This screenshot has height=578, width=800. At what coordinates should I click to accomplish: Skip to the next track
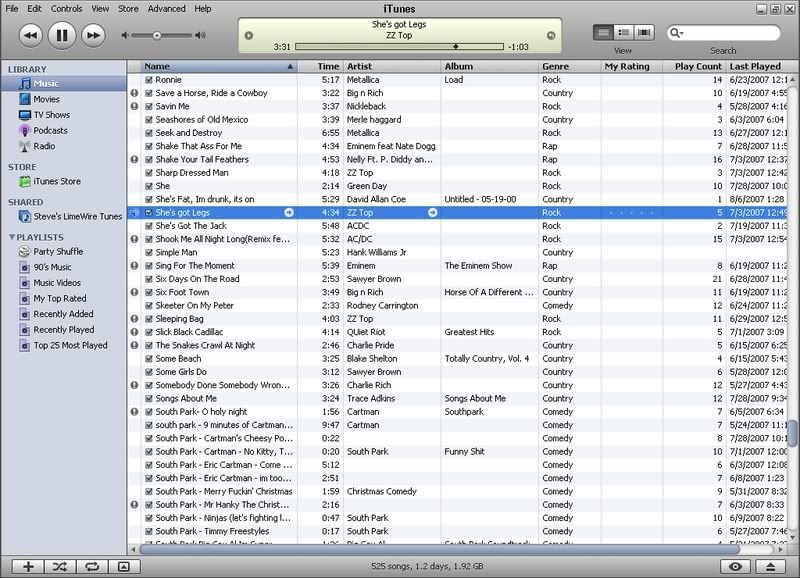pos(93,35)
